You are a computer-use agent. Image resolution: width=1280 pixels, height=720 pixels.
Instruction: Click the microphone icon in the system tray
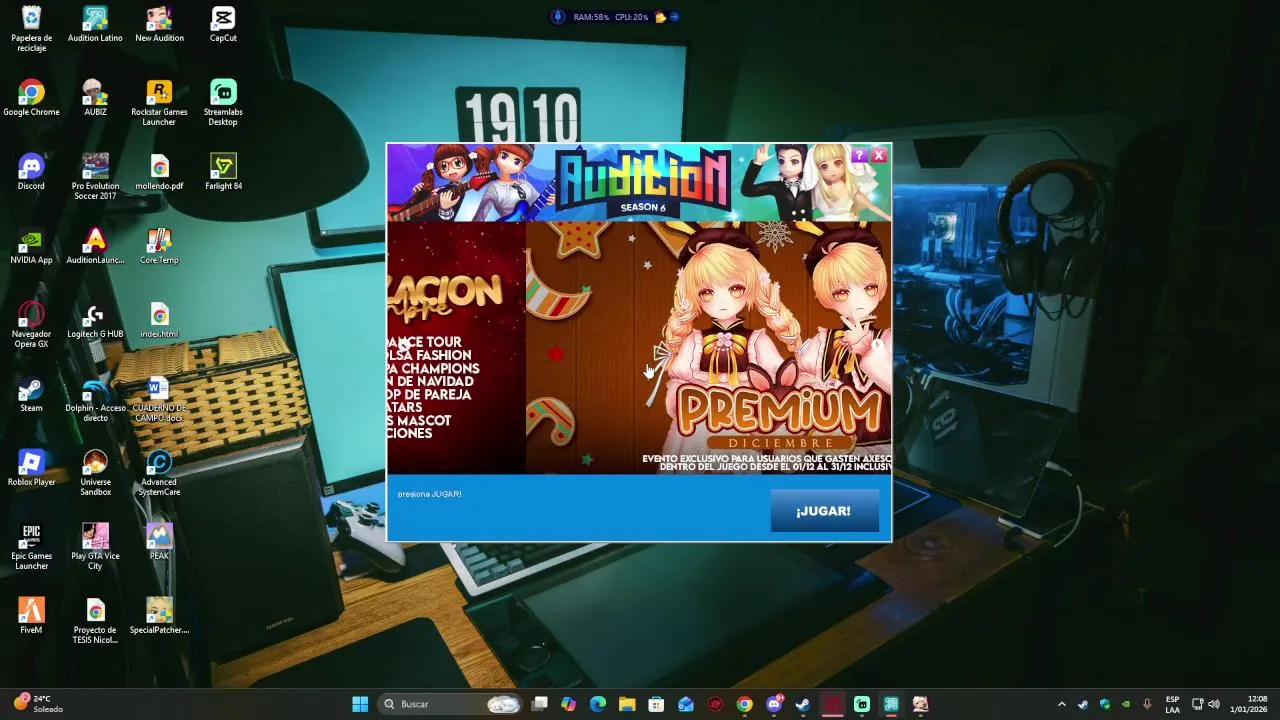(x=1147, y=704)
